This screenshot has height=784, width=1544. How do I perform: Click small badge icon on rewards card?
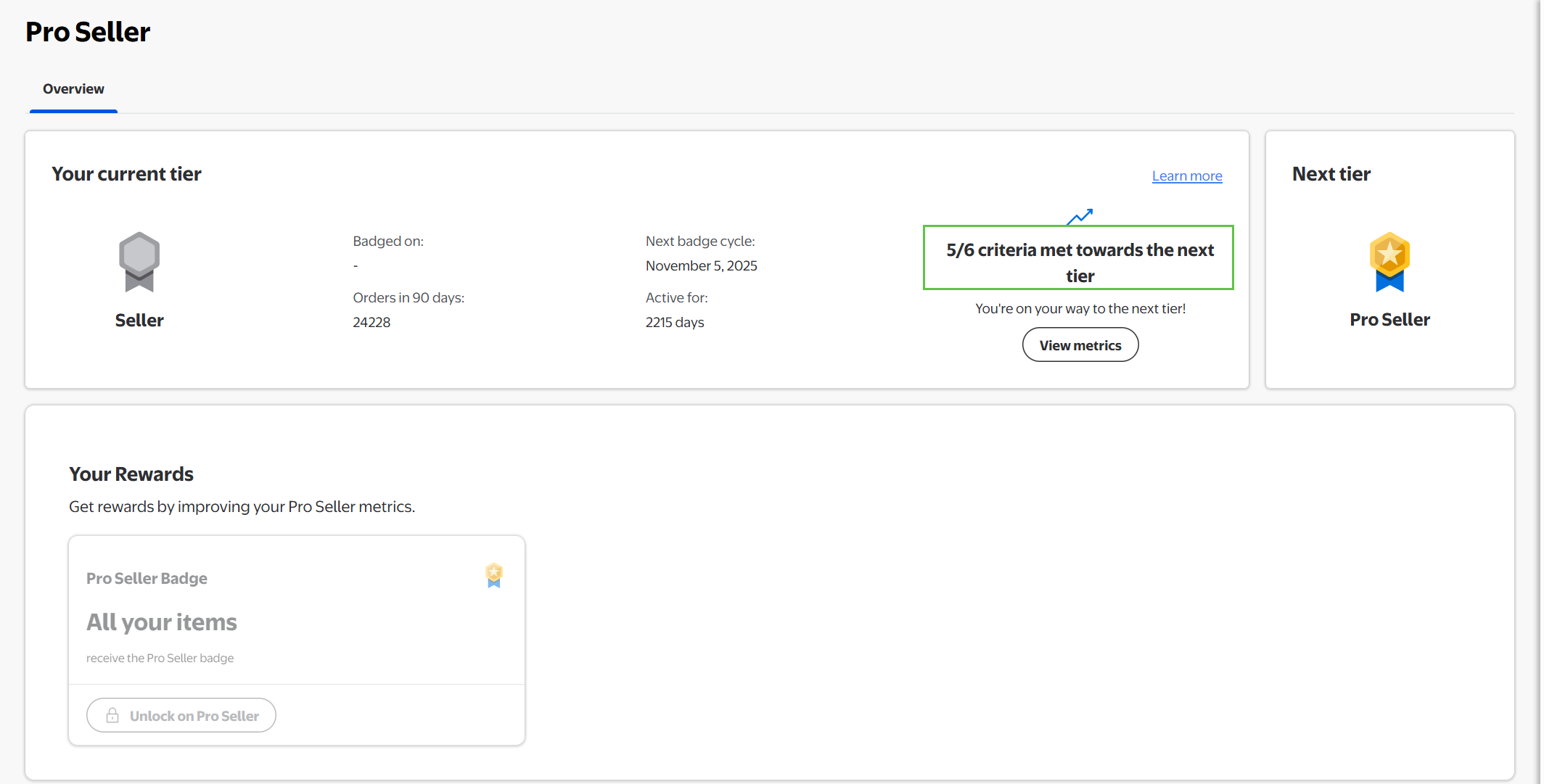tap(494, 575)
